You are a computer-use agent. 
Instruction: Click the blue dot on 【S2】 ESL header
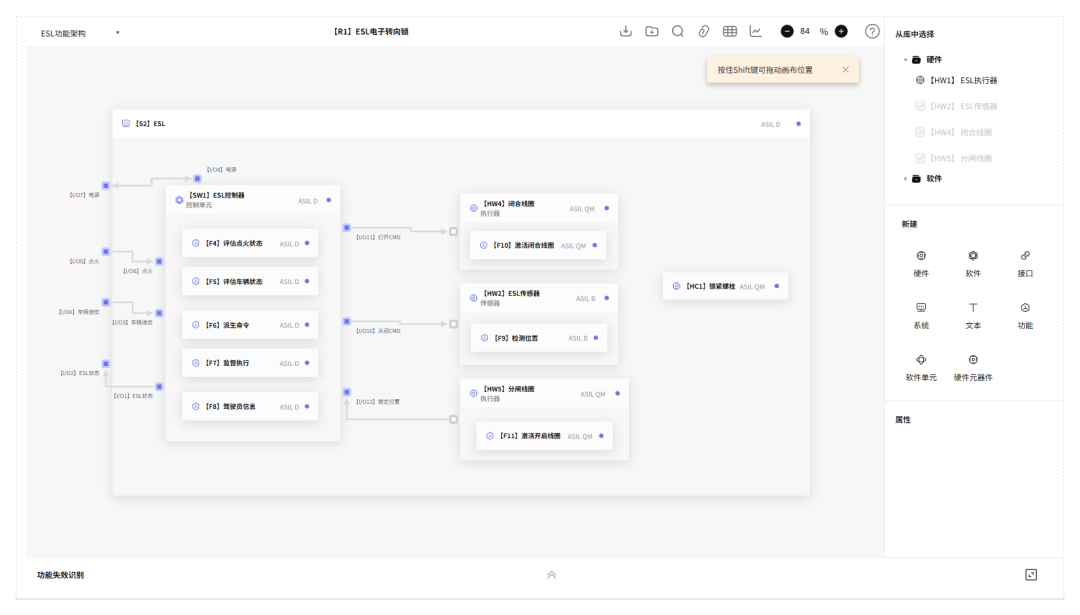[798, 124]
